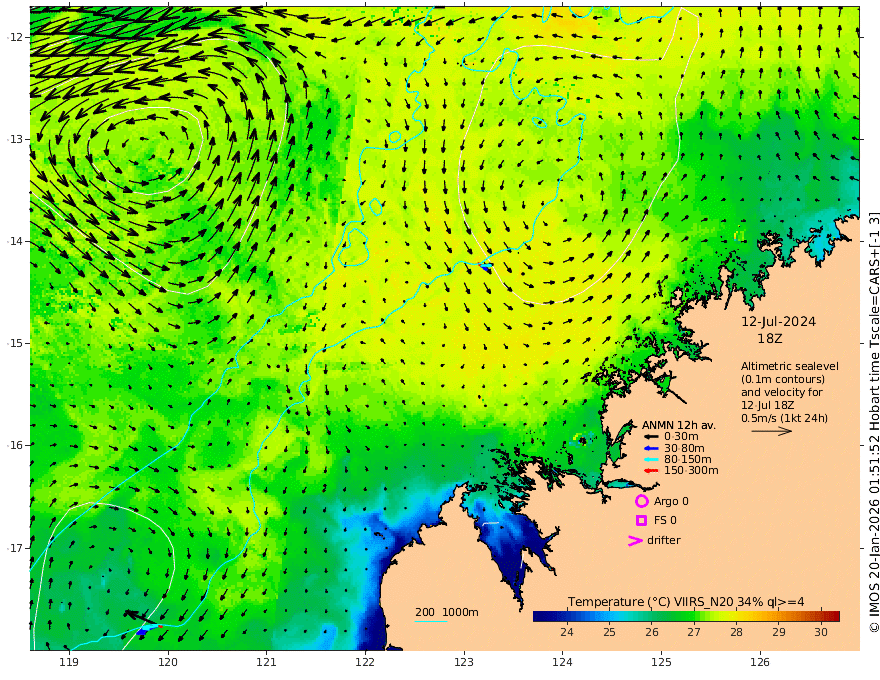
Task: Click longitude axis label 125
Action: tap(662, 663)
